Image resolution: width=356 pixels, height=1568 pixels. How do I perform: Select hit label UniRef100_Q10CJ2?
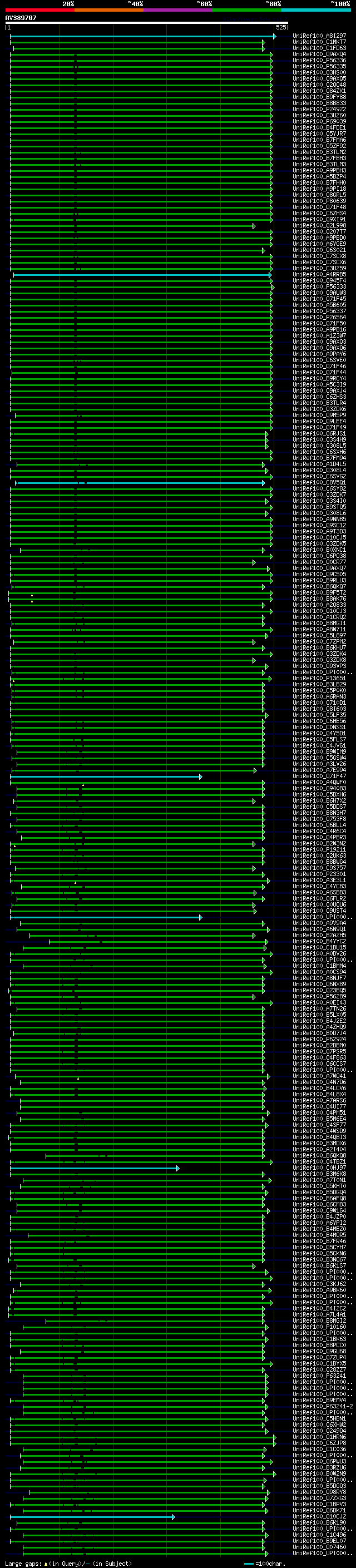(319, 1517)
